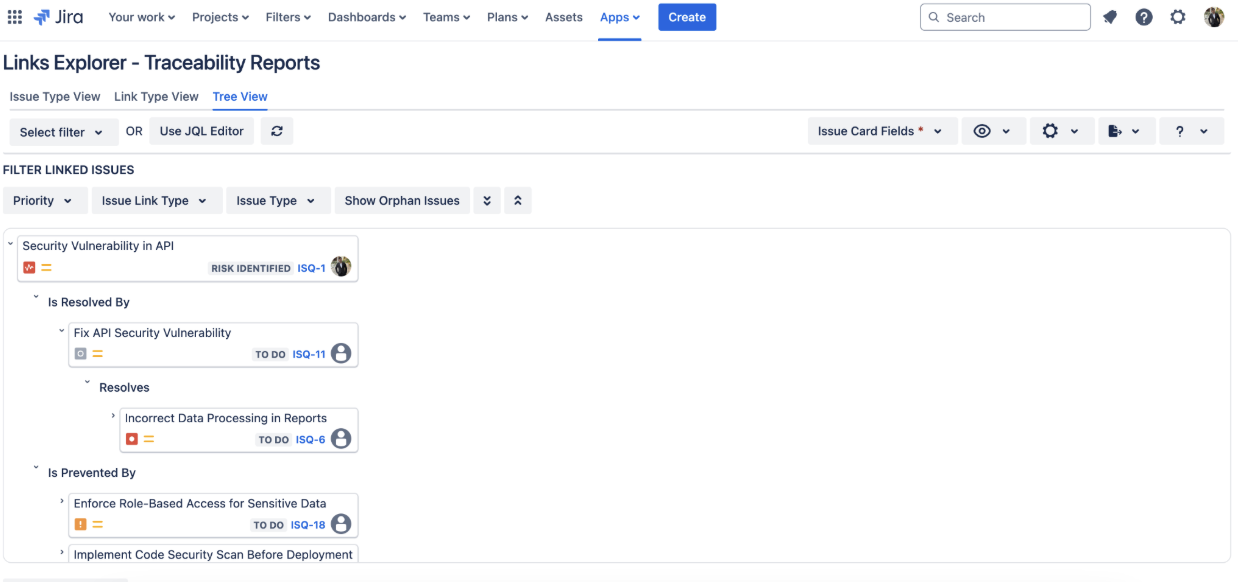Viewport: 1242px width, 584px height.
Task: Open the Issue Link Type dropdown
Action: [x=155, y=201]
